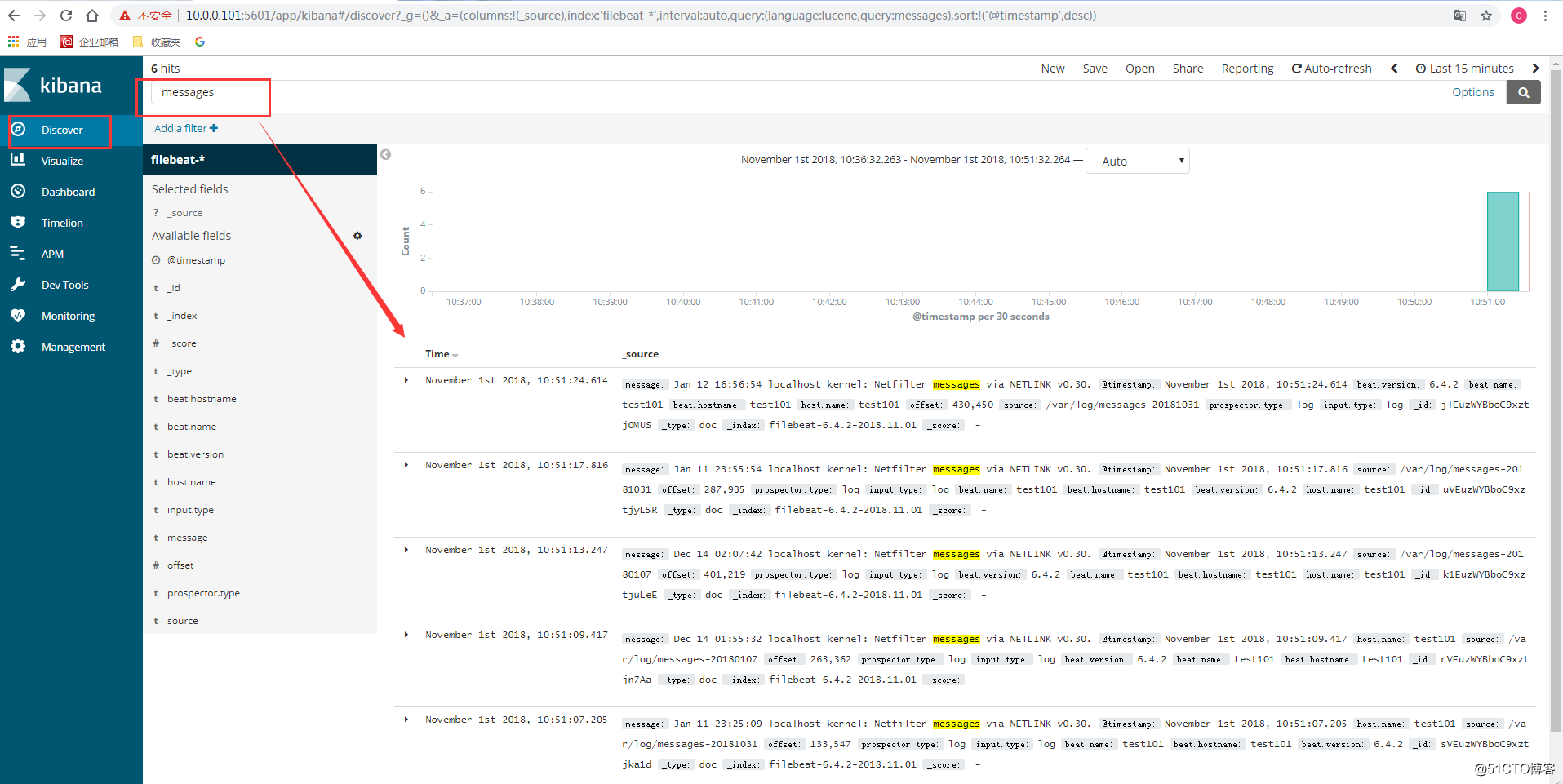Click Add a filter
Viewport: 1563px width, 784px height.
click(186, 128)
